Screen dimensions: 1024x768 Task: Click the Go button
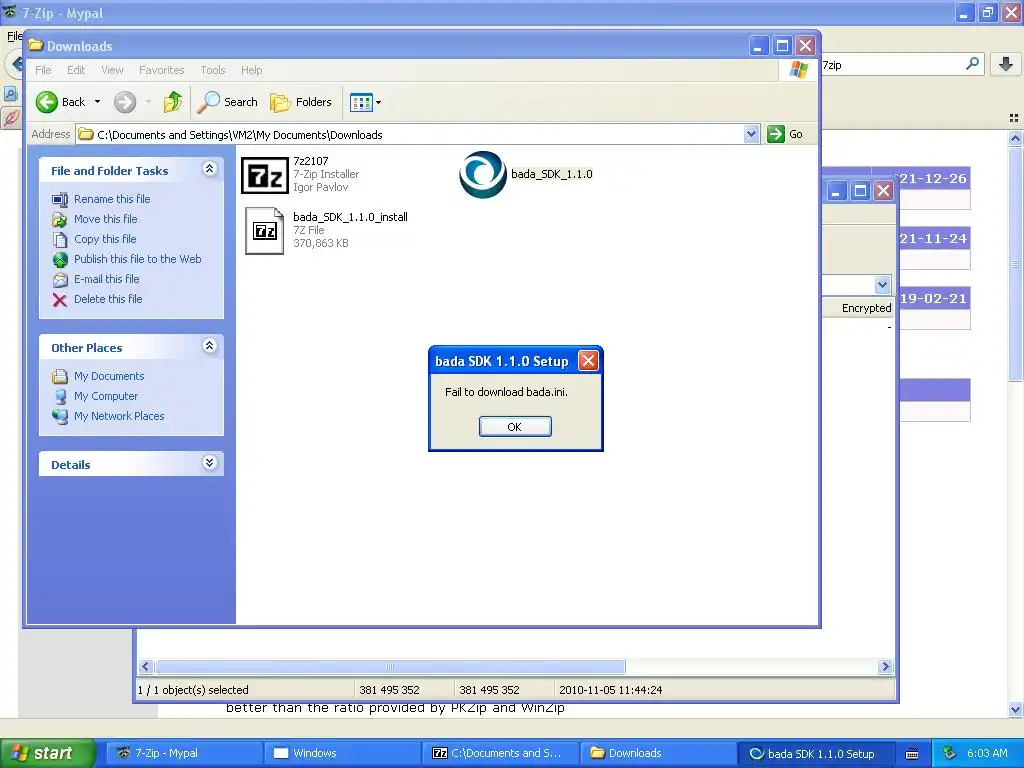[786, 135]
